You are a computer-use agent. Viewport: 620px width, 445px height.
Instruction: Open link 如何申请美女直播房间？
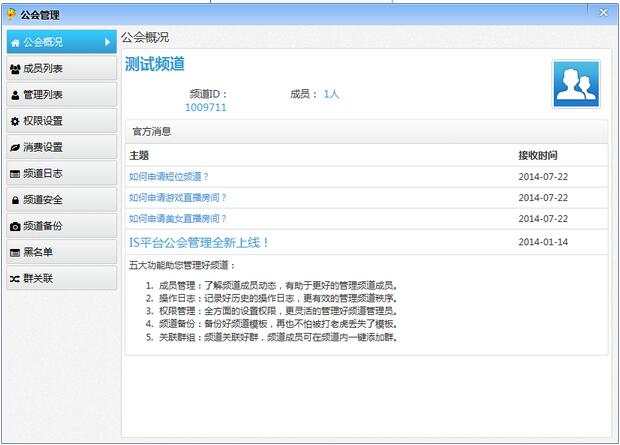[x=178, y=218]
